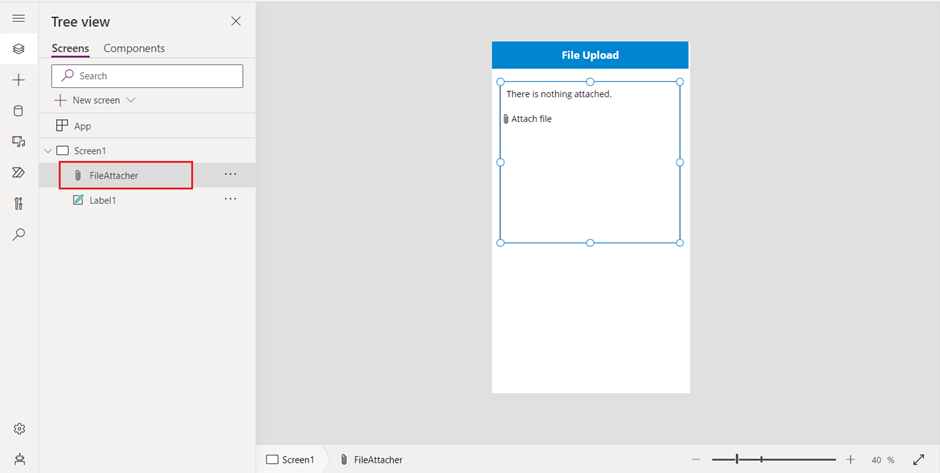Open Power Automate icon in sidebar
Viewport: 940px width, 473px height.
[18, 173]
